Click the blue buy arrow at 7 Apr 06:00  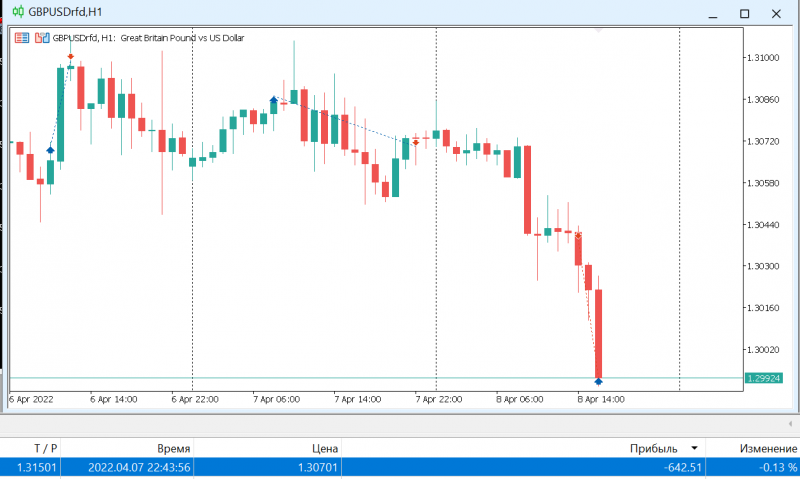[273, 99]
